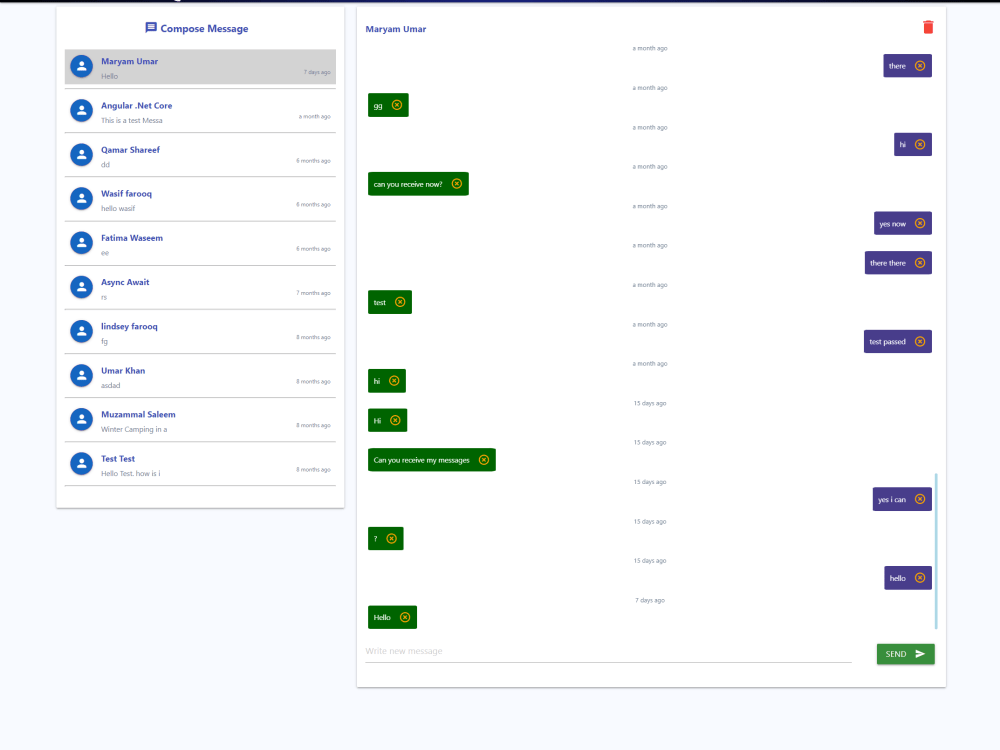Click Maryam Umar's avatar icon
The height and width of the screenshot is (750, 1000).
[x=81, y=66]
